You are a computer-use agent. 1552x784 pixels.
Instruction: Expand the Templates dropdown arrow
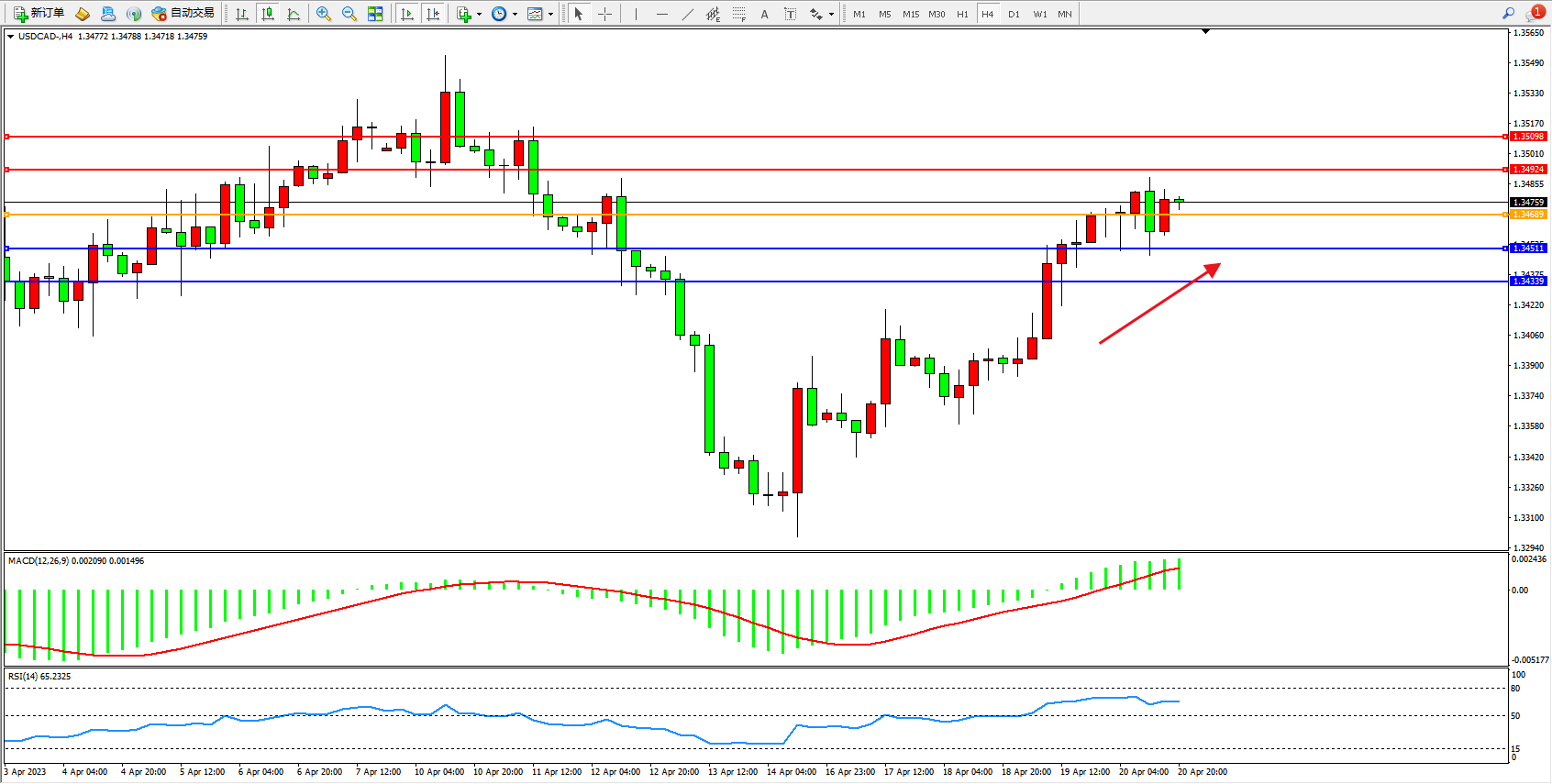550,15
